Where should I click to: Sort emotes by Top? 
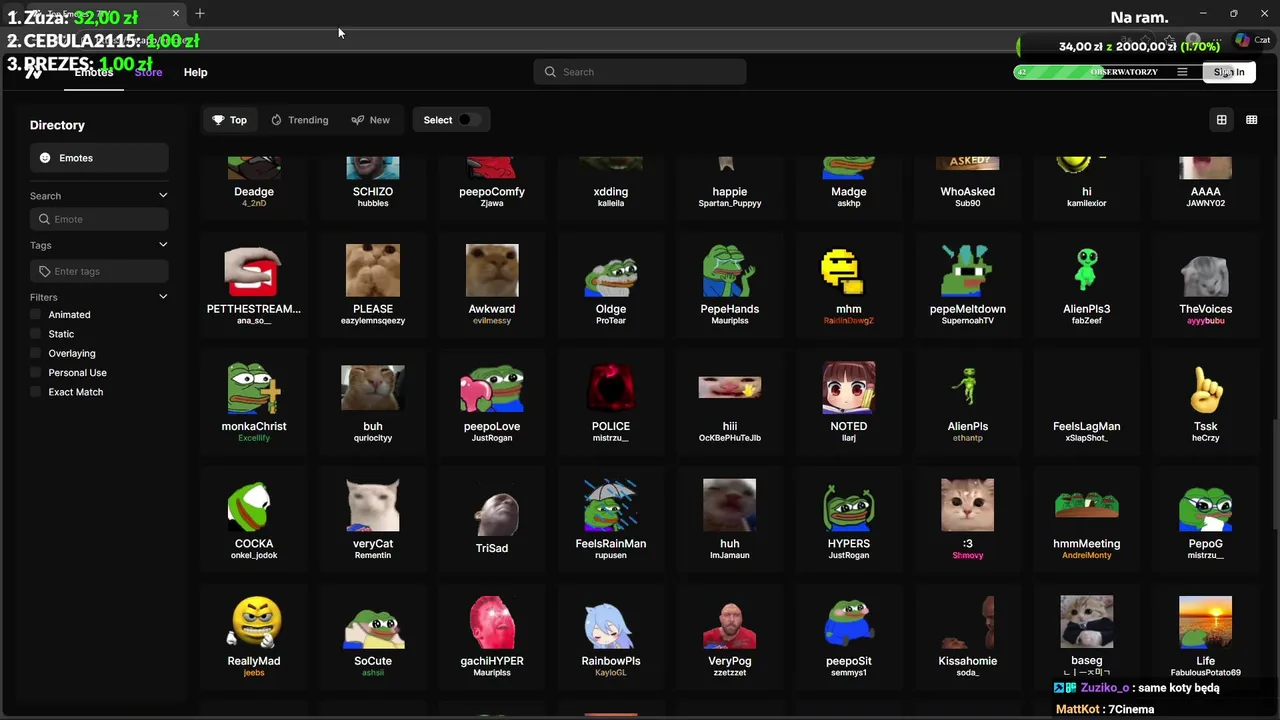pyautogui.click(x=229, y=120)
